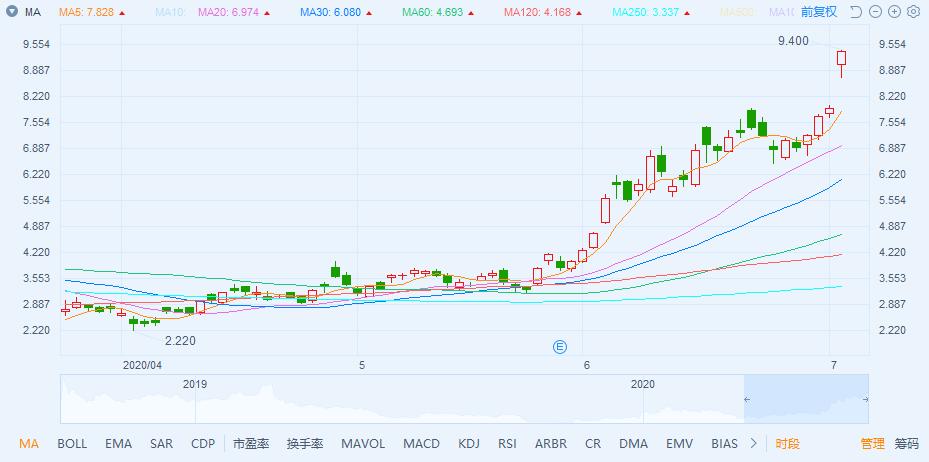Click the 2.220 low price label
Screen dimensions: 929x462
coord(180,341)
